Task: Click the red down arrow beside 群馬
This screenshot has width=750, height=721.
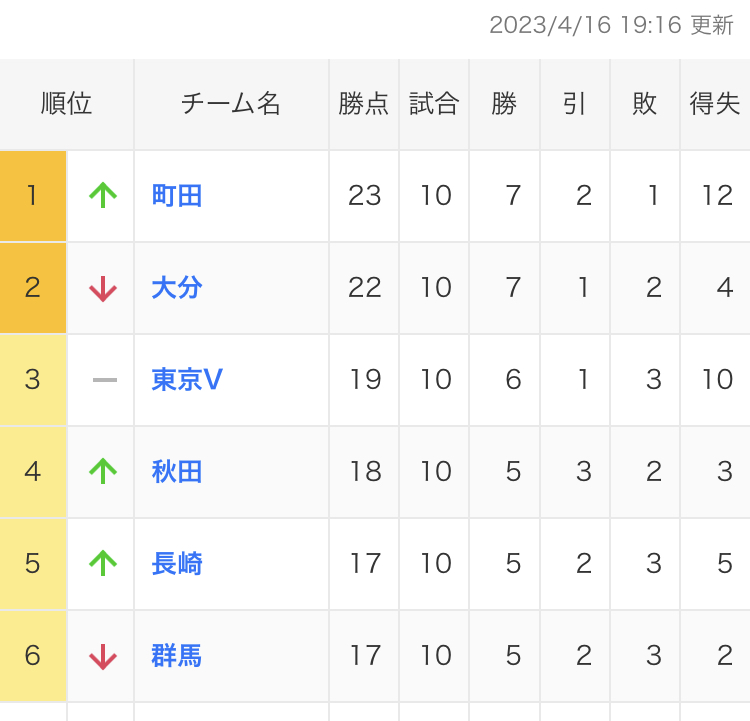Action: (102, 656)
